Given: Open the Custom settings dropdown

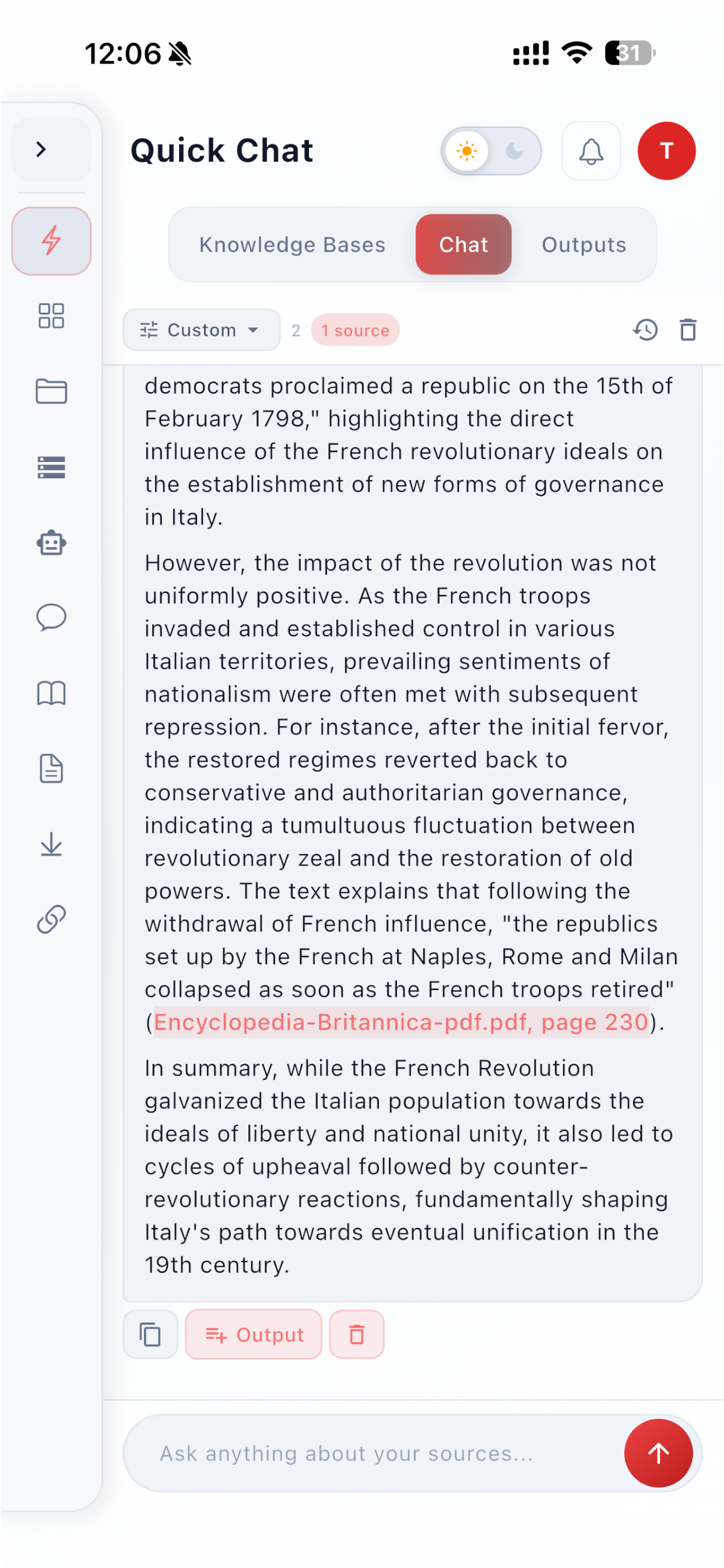Looking at the screenshot, I should click(x=201, y=330).
